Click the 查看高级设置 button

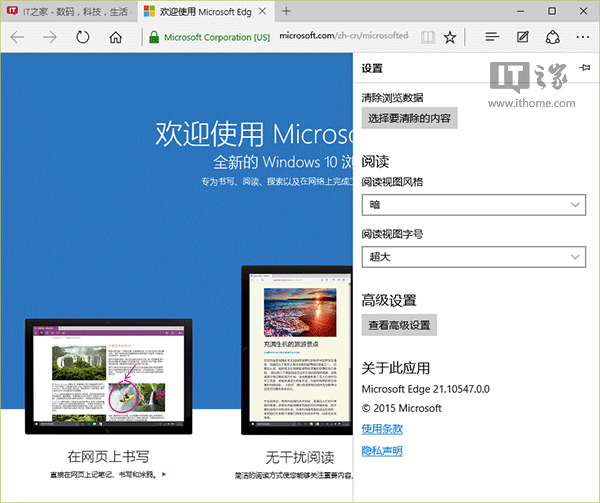399,325
